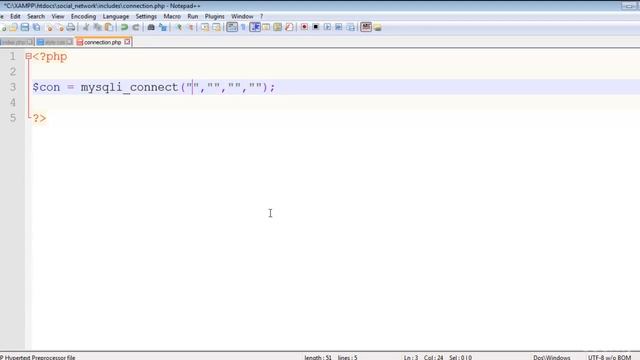This screenshot has height=360, width=640.
Task: Toggle the Function List panel icon
Action: point(289,27)
